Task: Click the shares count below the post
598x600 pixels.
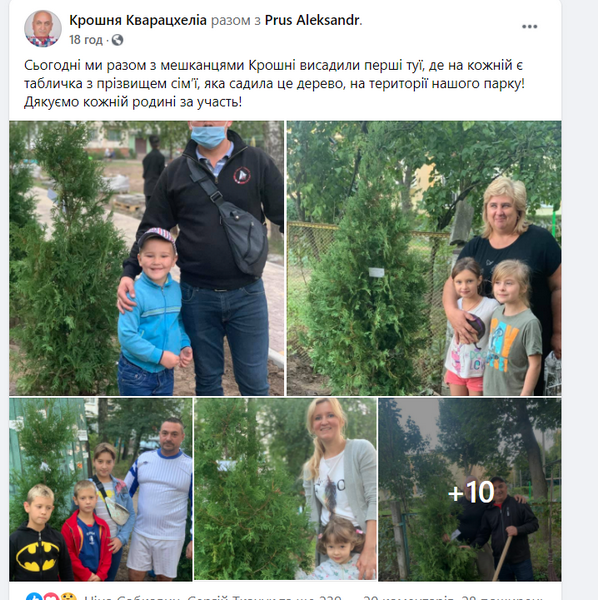Action: (502, 597)
